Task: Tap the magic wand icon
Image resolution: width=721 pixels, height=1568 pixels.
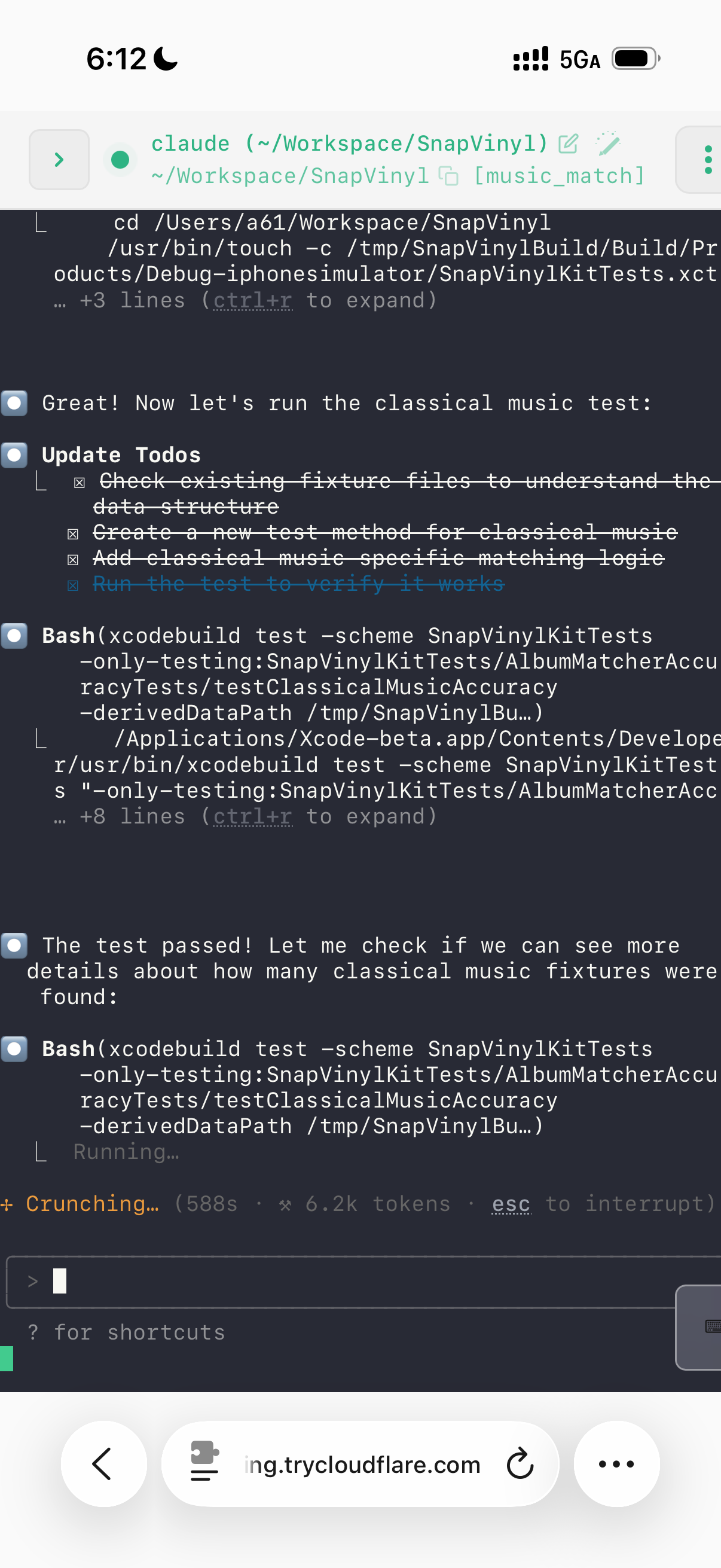Action: pos(607,144)
